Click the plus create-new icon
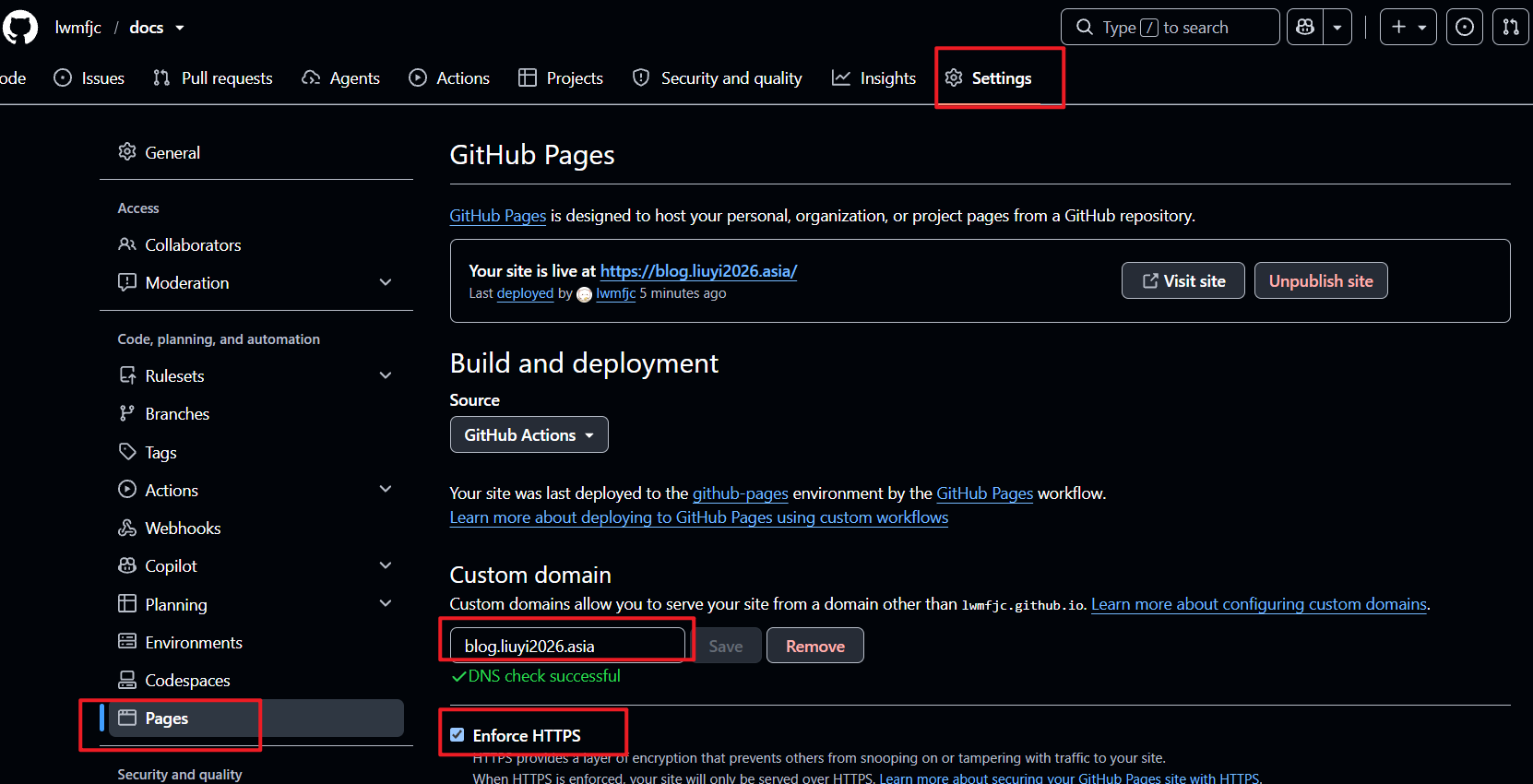 pyautogui.click(x=1398, y=28)
